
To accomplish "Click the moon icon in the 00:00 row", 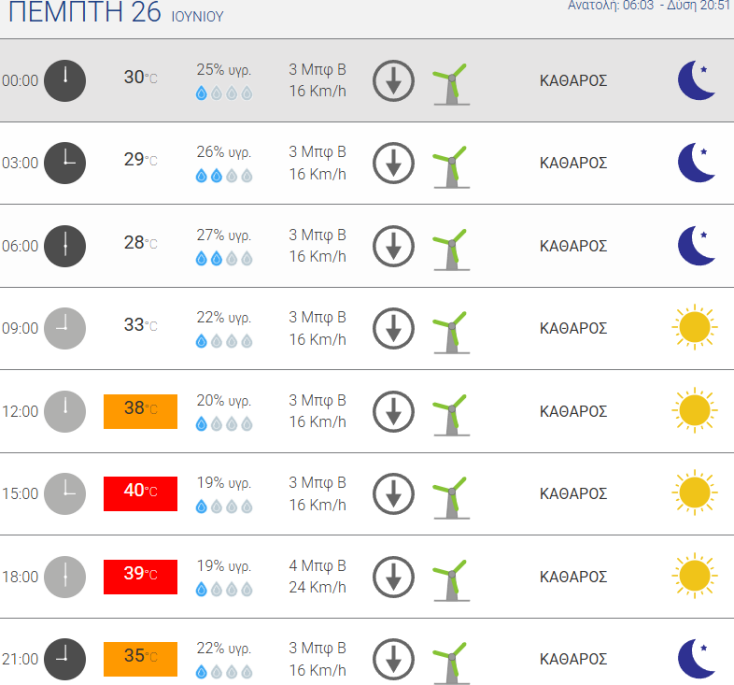I will coord(697,80).
